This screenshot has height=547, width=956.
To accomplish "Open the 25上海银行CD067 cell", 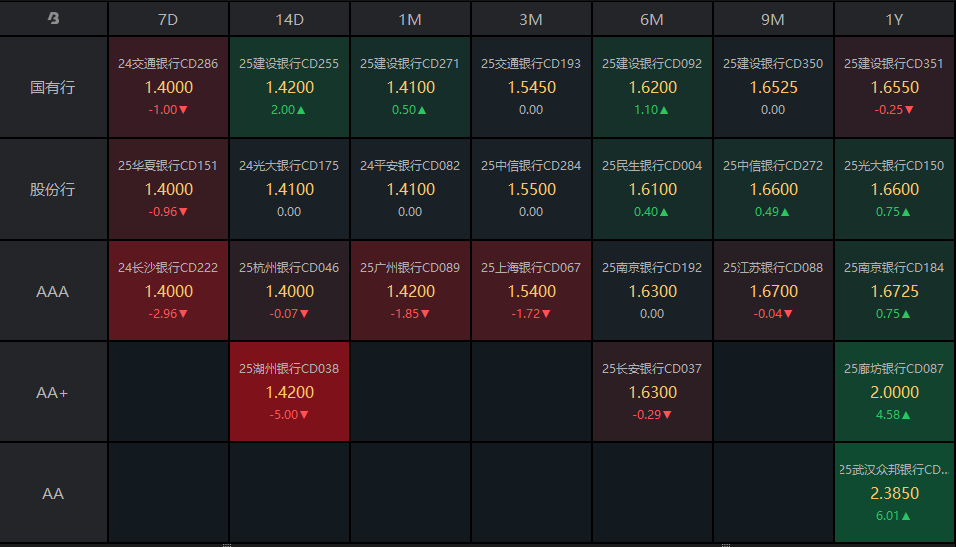I will [531, 291].
